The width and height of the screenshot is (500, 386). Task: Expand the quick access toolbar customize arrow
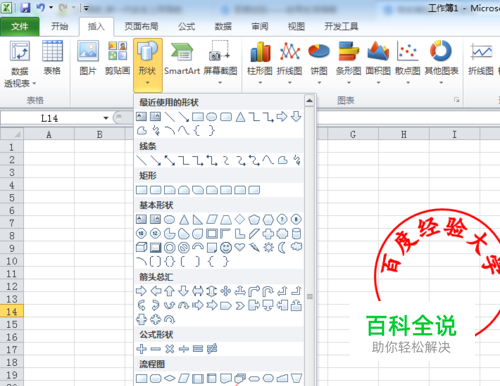[86, 8]
